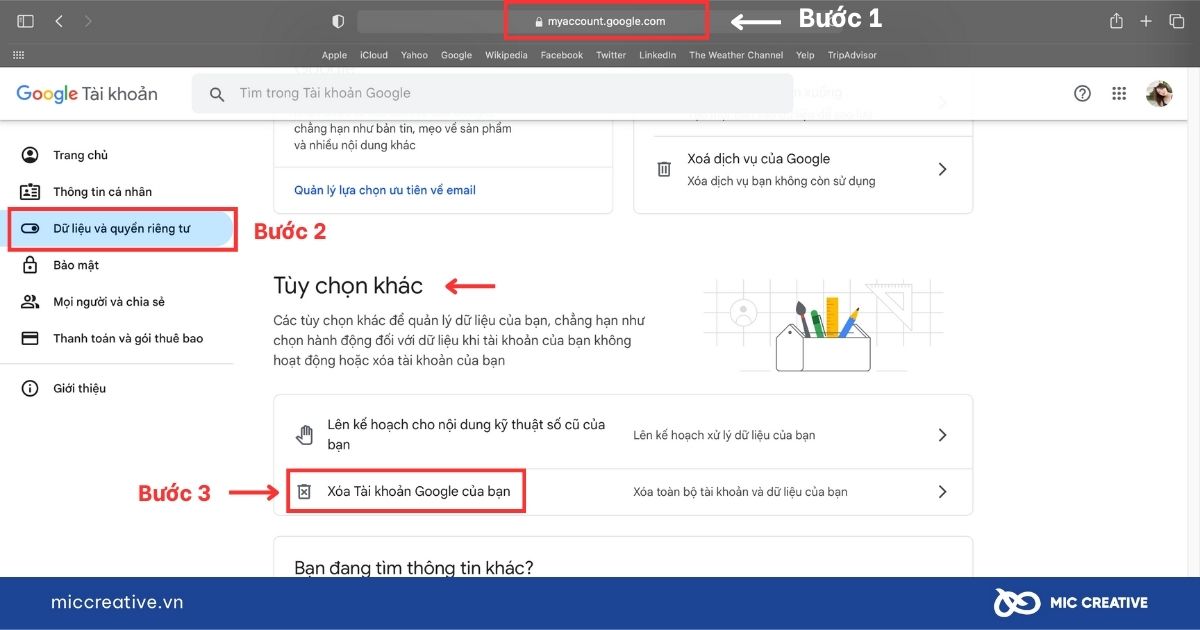1200x630 pixels.
Task: Go back with Safari back arrow
Action: pos(59,21)
